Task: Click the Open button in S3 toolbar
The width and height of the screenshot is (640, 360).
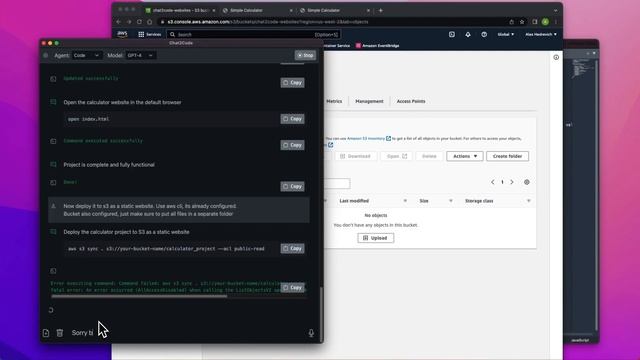Action: tap(396, 156)
